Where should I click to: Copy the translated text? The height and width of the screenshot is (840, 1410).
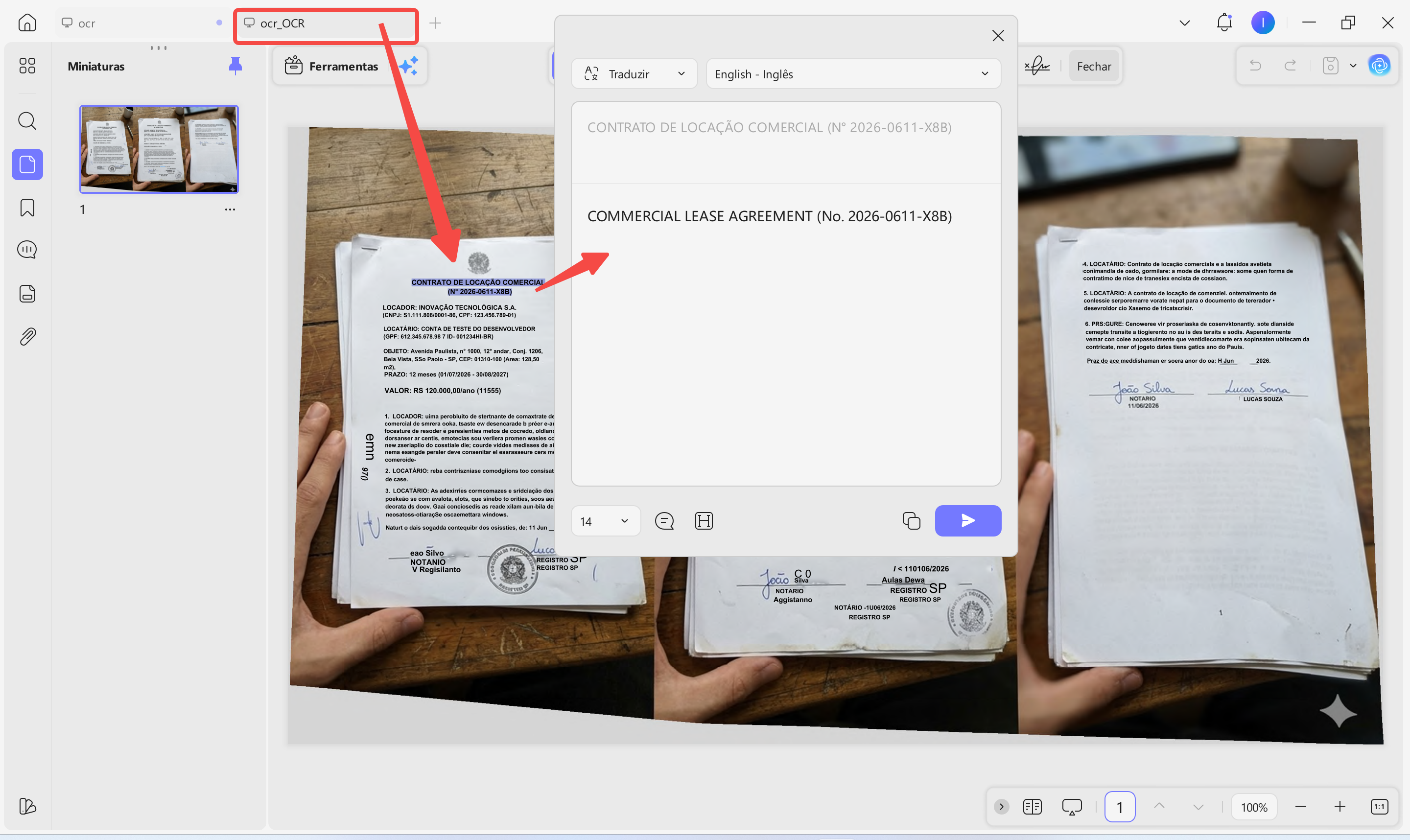911,521
